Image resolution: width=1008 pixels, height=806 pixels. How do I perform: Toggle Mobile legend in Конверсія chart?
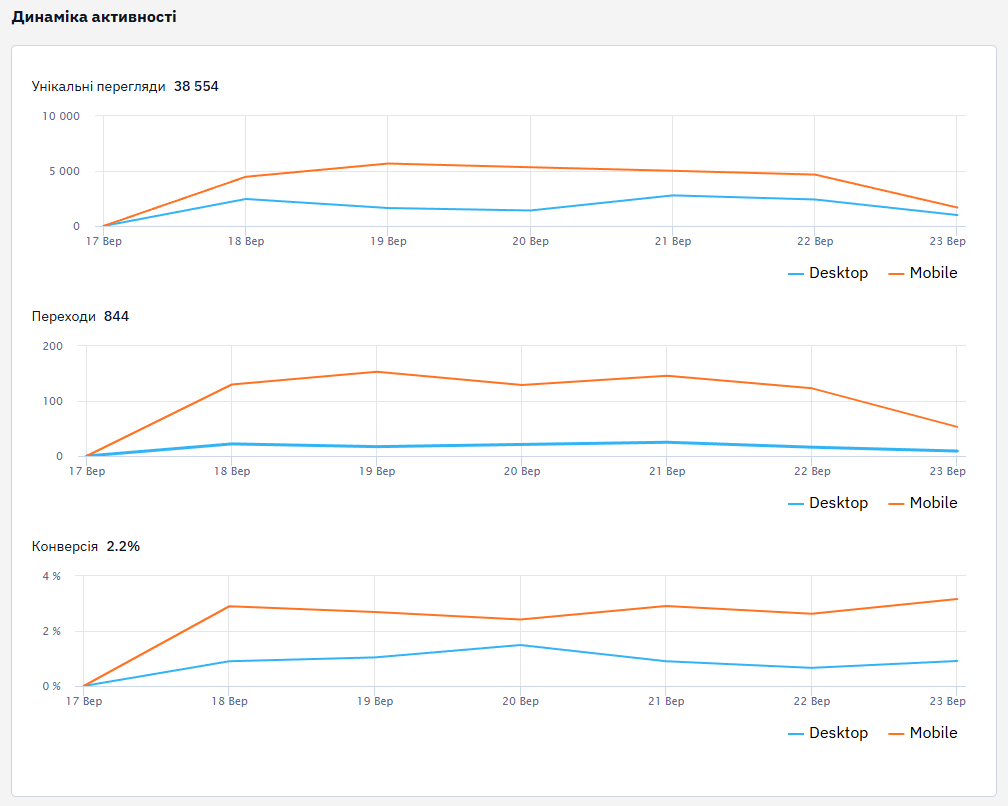click(922, 733)
